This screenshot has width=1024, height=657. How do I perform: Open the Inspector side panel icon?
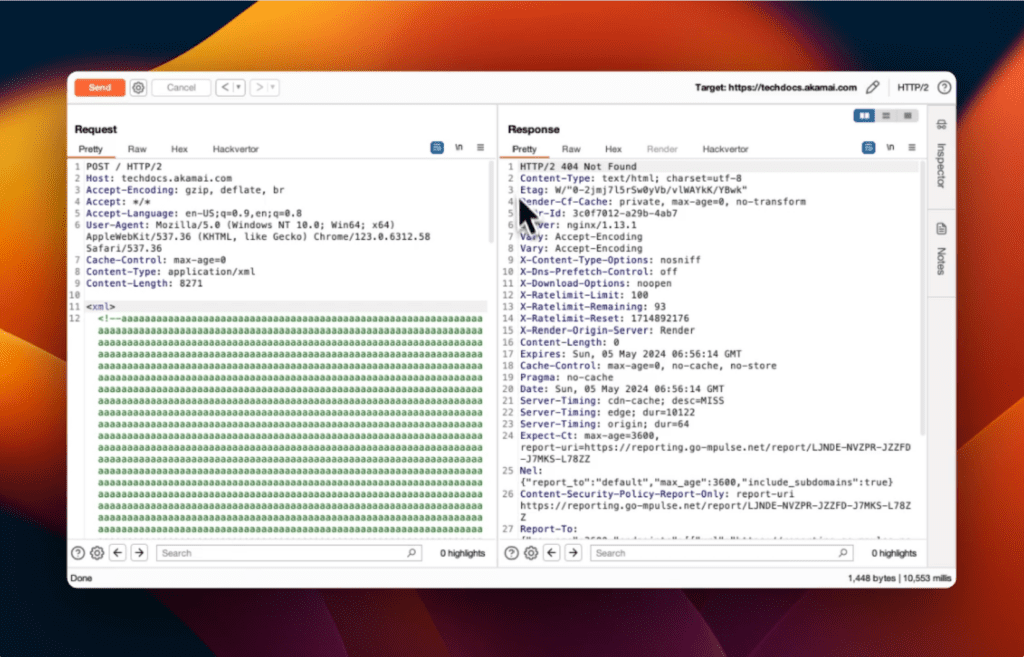pos(941,124)
